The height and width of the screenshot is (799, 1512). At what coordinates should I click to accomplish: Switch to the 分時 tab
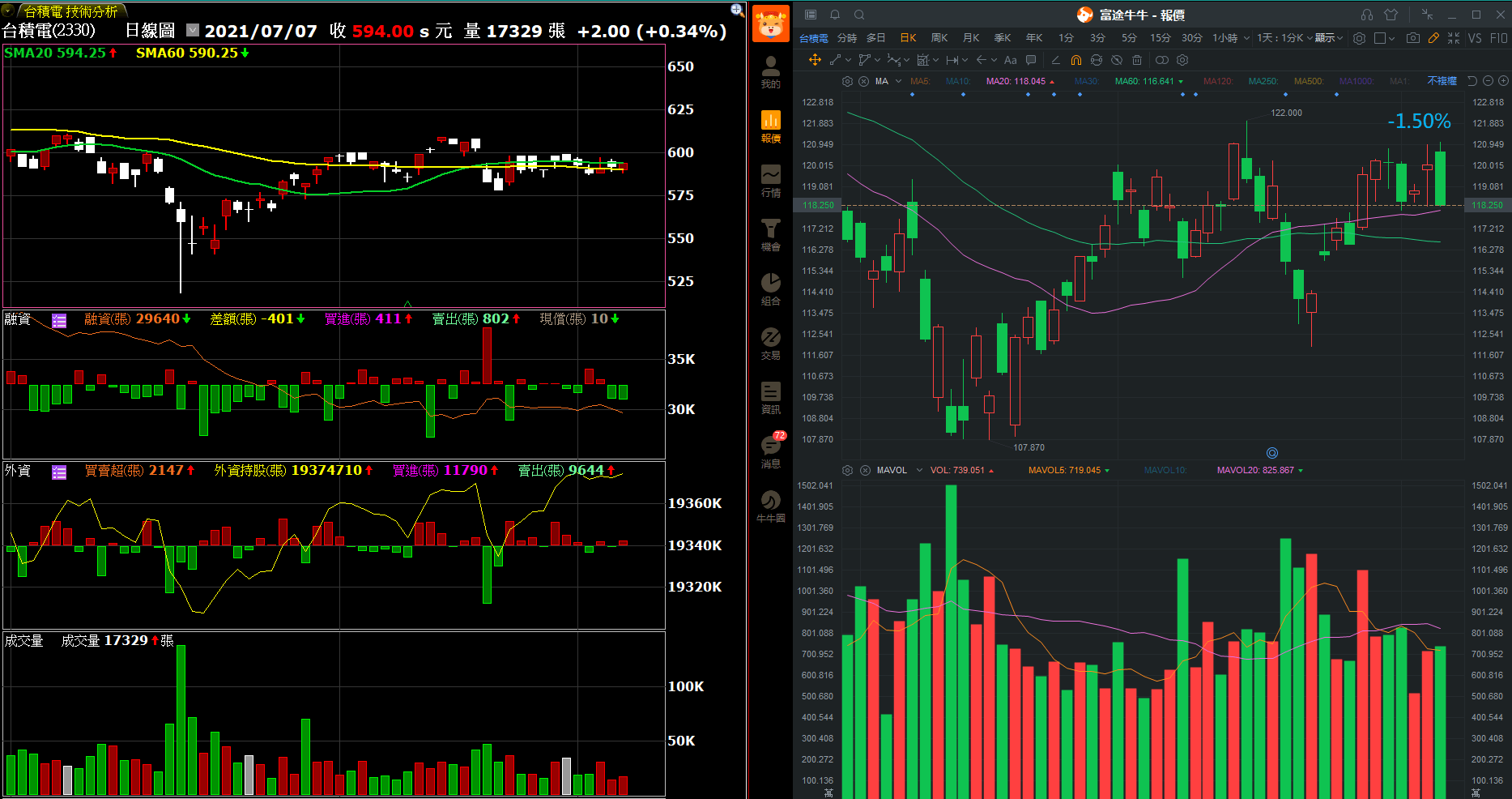(847, 38)
